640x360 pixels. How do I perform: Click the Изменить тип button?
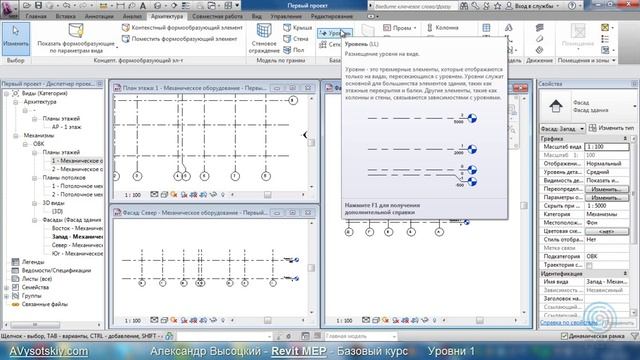click(611, 128)
